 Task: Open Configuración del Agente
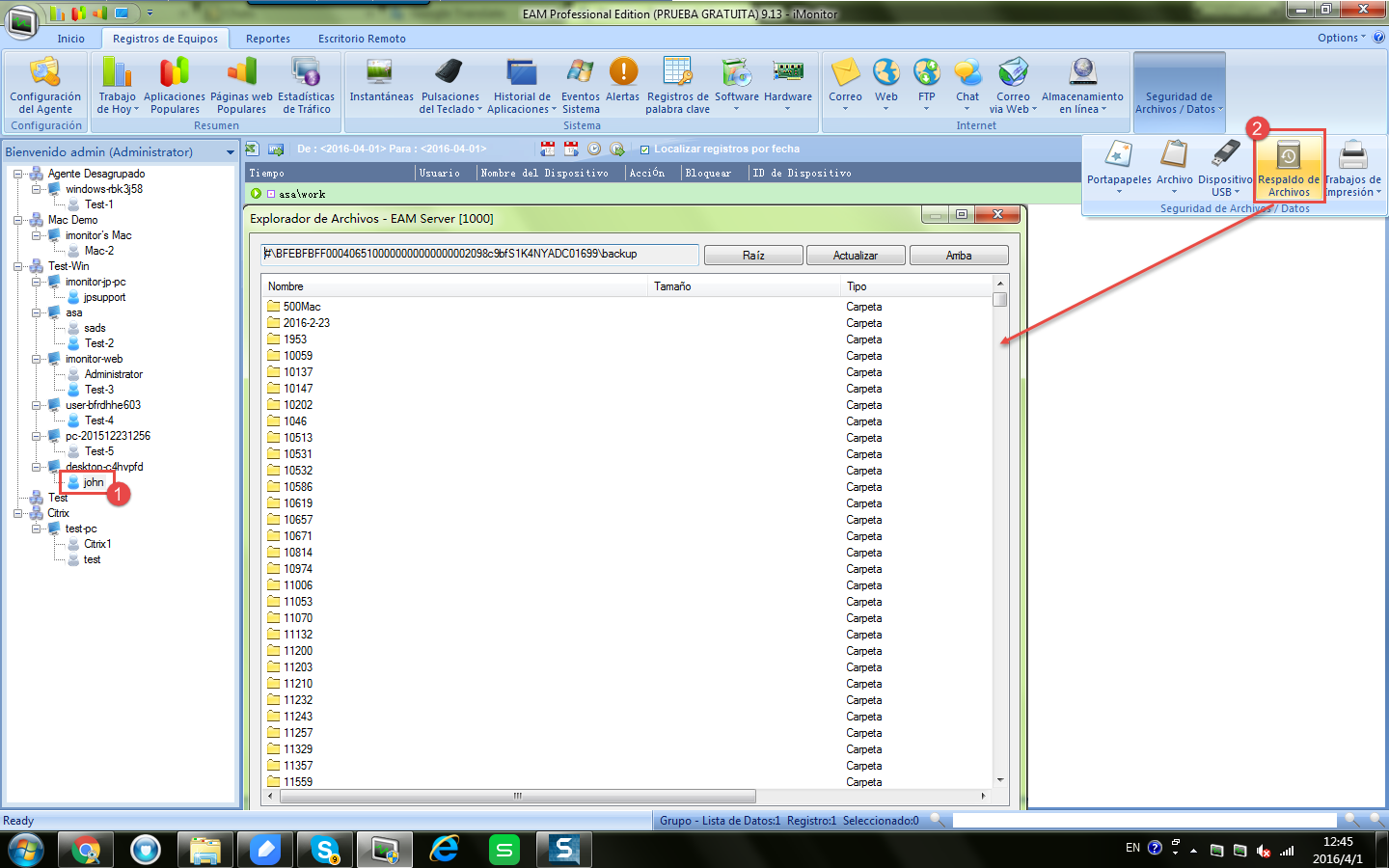[x=45, y=83]
